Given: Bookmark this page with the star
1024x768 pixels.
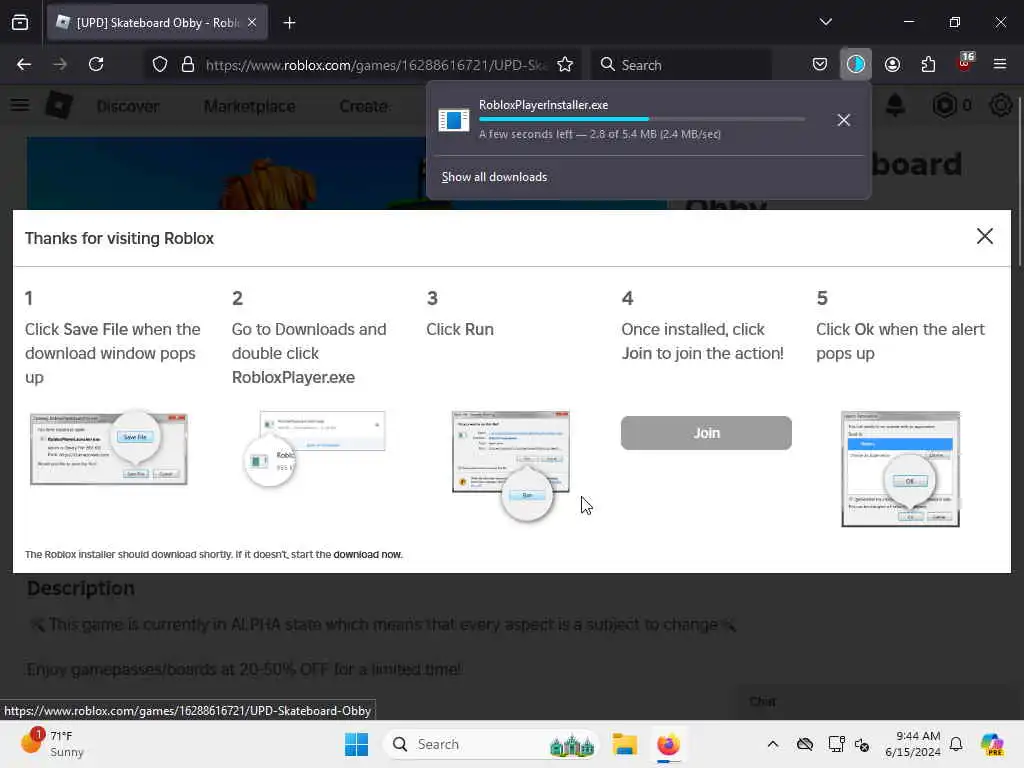Looking at the screenshot, I should pyautogui.click(x=565, y=64).
